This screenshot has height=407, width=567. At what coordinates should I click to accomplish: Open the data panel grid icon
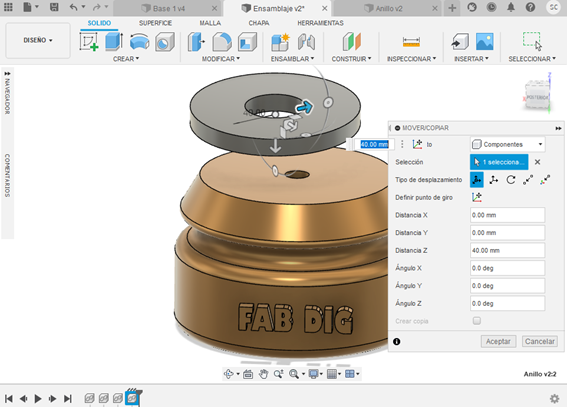8,7
